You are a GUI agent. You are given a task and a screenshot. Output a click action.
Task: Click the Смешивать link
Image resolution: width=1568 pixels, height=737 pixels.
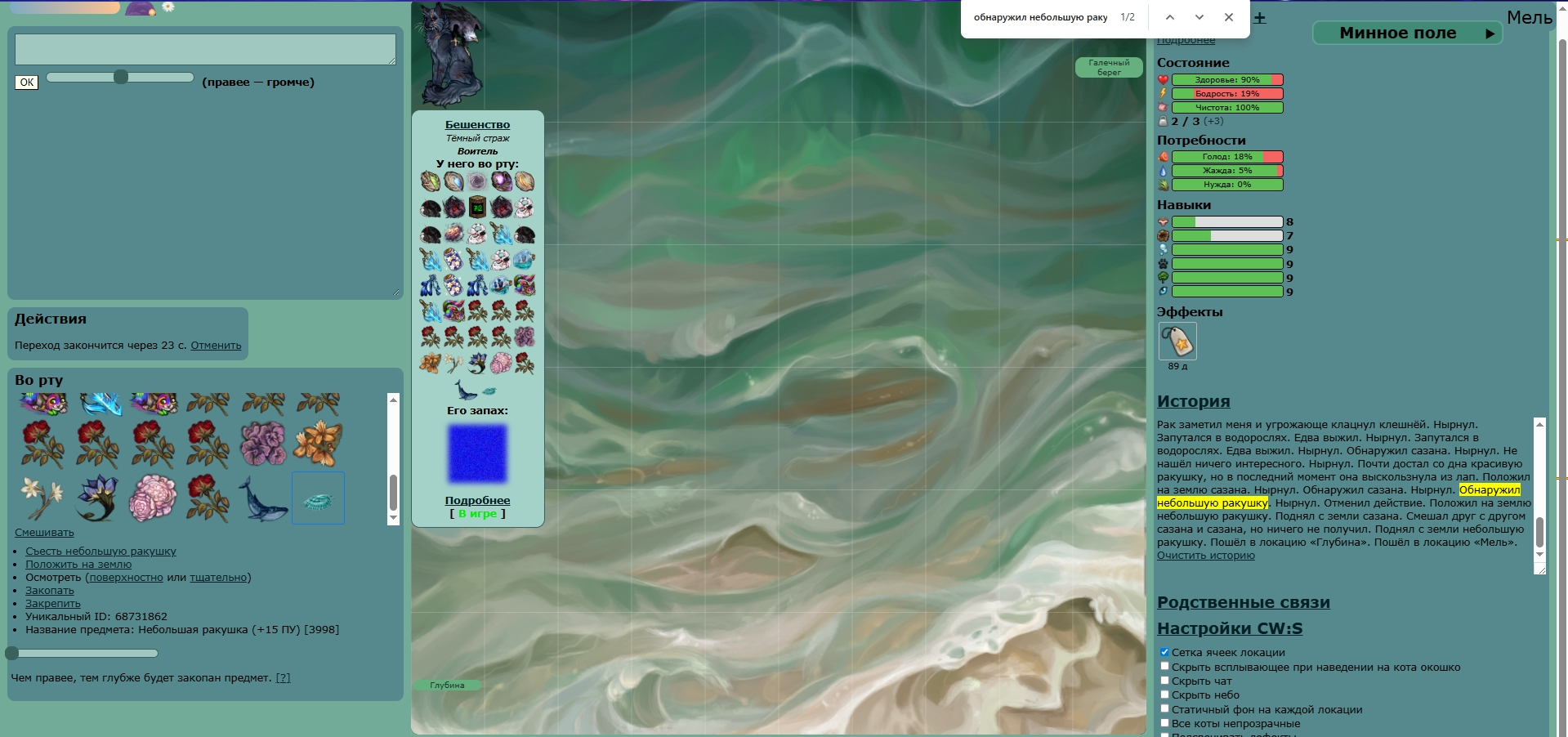point(44,533)
